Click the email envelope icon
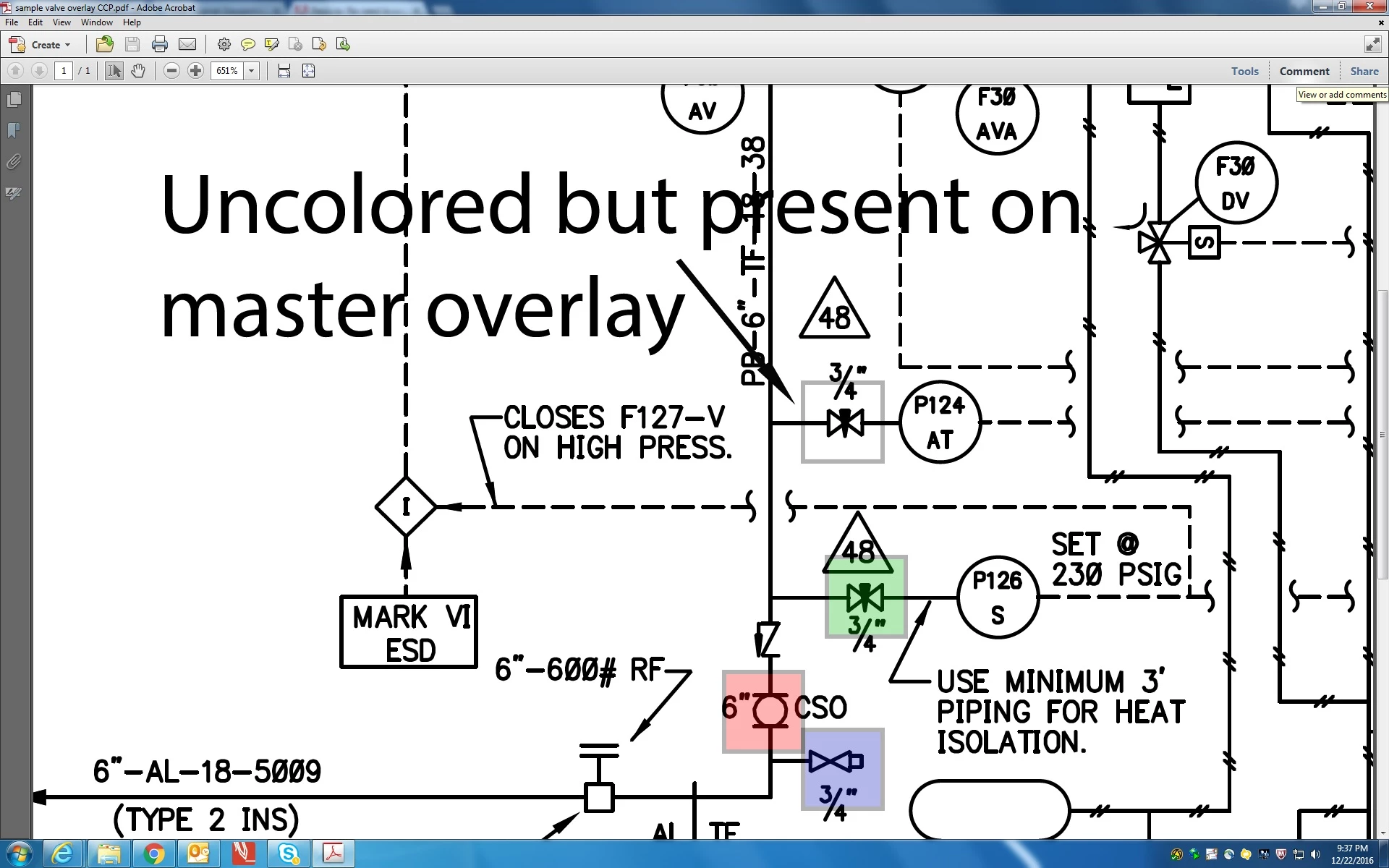The height and width of the screenshot is (868, 1389). coord(187,45)
